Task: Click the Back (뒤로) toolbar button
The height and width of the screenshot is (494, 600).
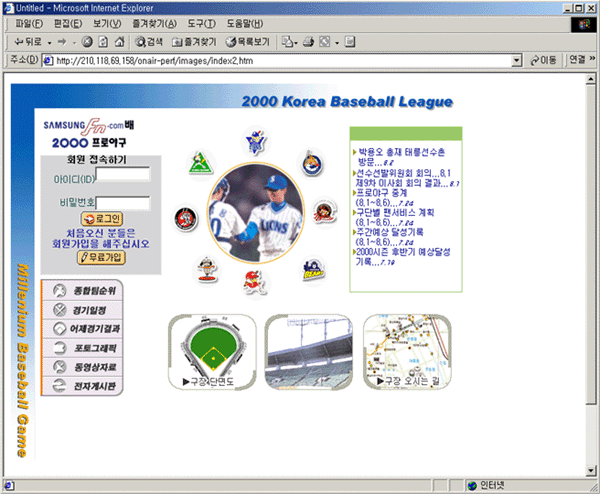Action: coord(28,42)
